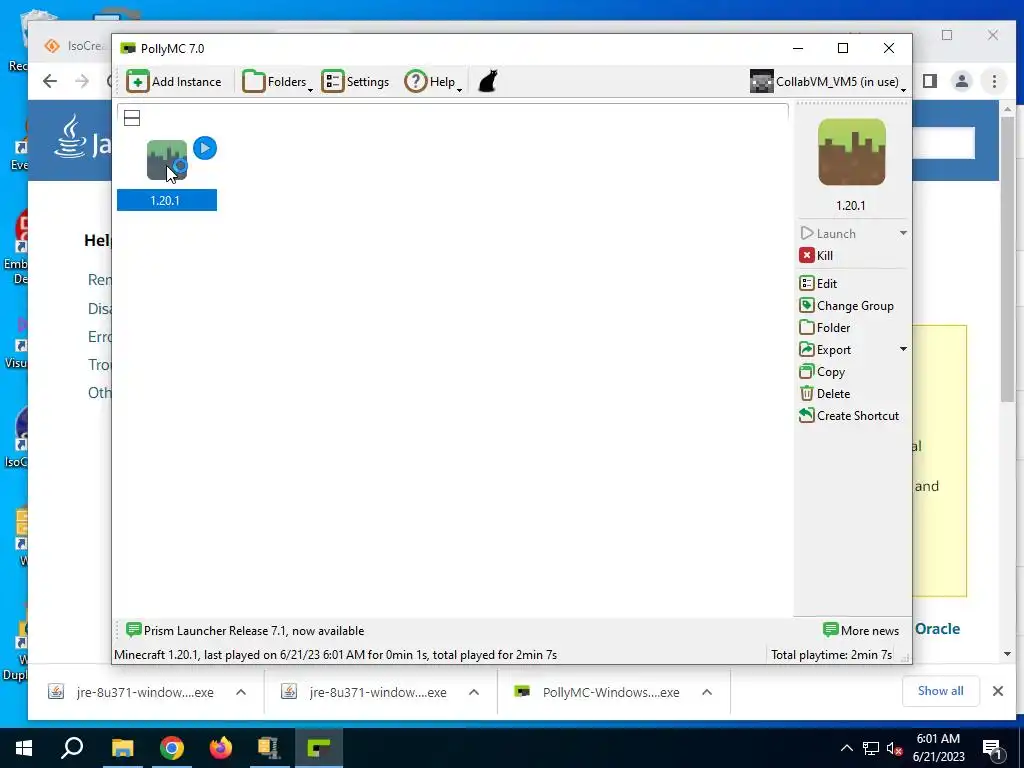Click Change Group
The height and width of the screenshot is (768, 1024).
tap(846, 306)
